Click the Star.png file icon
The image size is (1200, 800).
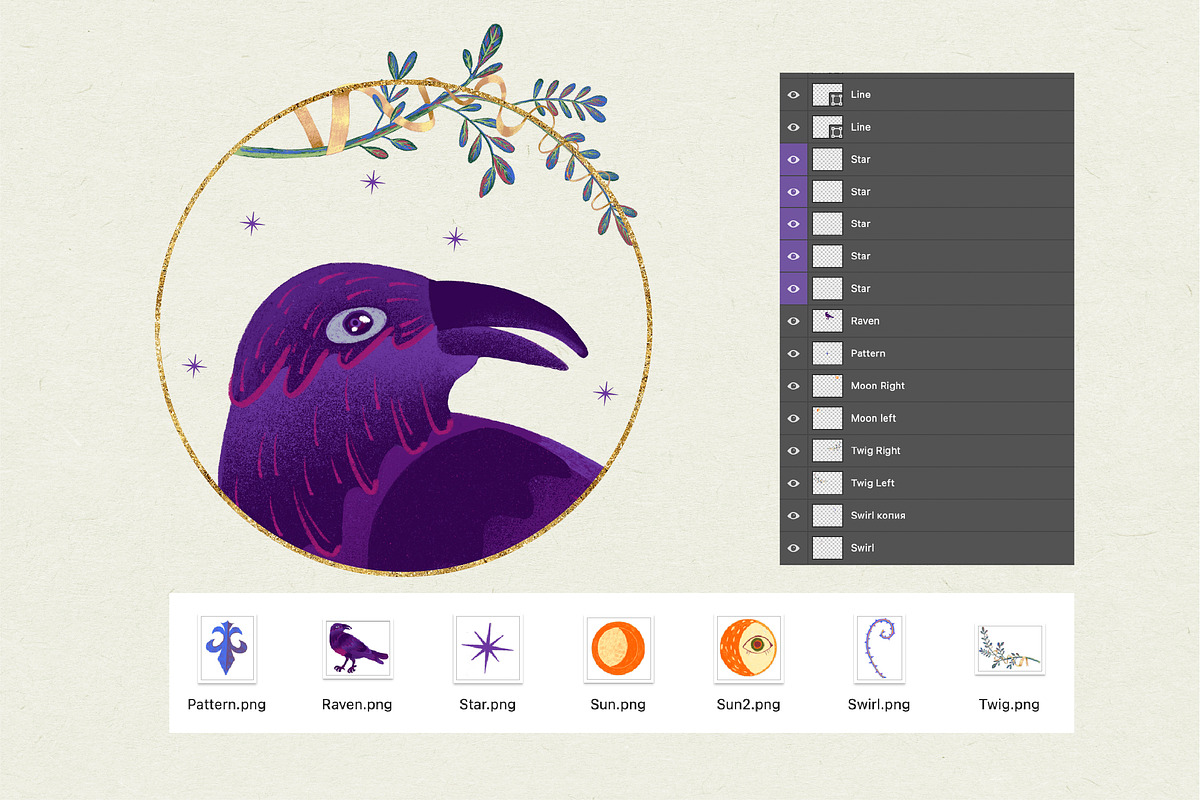click(x=487, y=648)
